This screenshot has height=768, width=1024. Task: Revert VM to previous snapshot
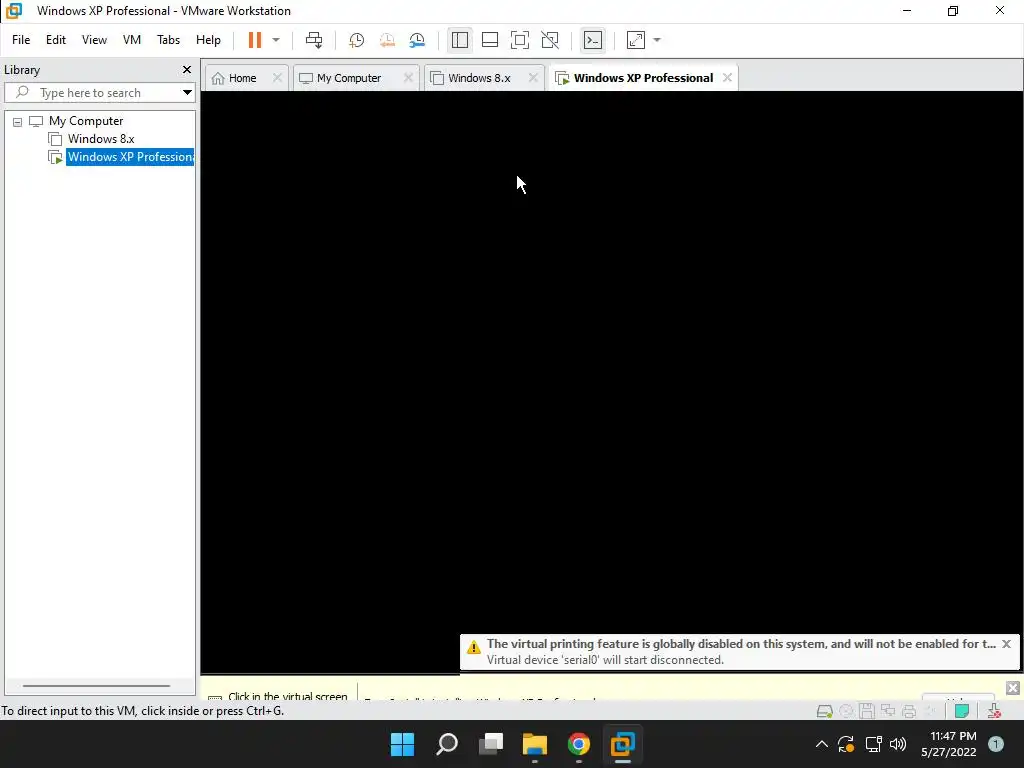pos(387,40)
